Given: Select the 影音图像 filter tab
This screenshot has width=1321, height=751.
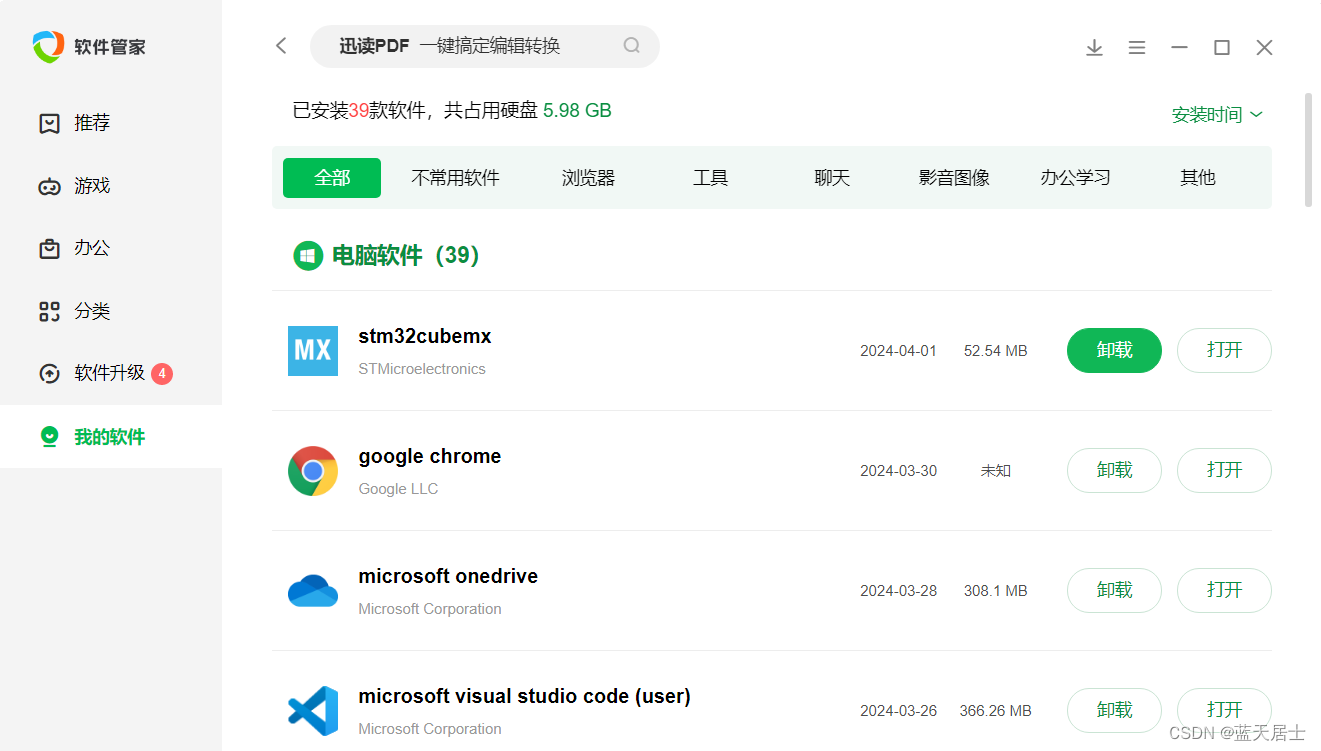Looking at the screenshot, I should click(x=954, y=178).
